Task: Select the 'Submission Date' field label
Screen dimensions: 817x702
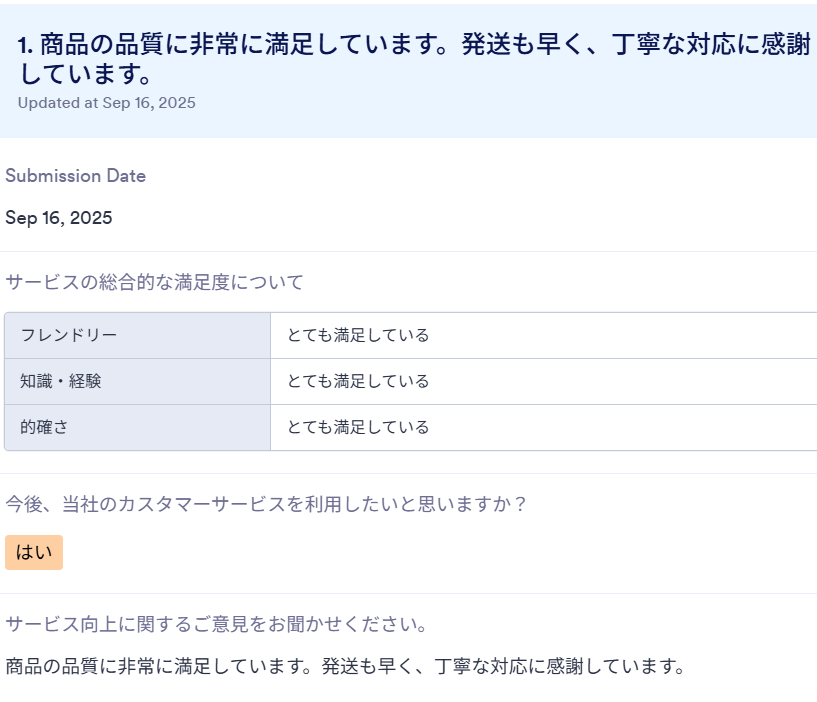Action: click(75, 176)
